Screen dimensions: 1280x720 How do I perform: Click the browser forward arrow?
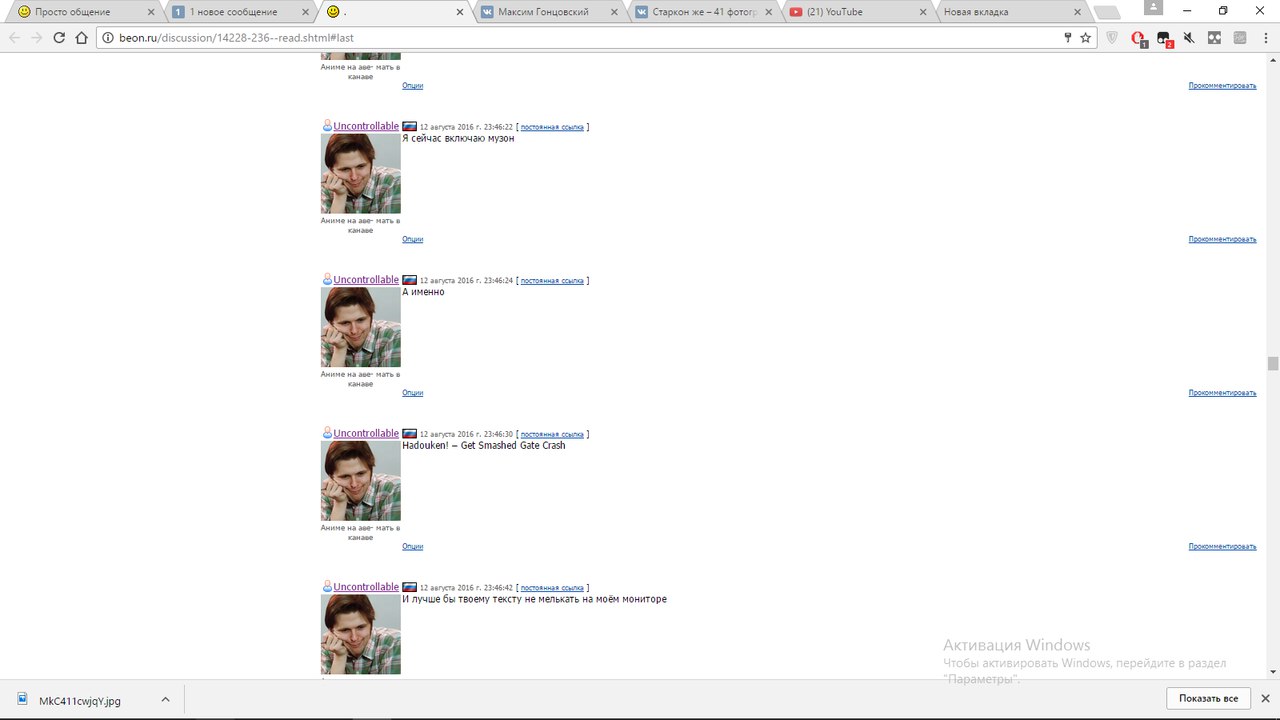37,38
